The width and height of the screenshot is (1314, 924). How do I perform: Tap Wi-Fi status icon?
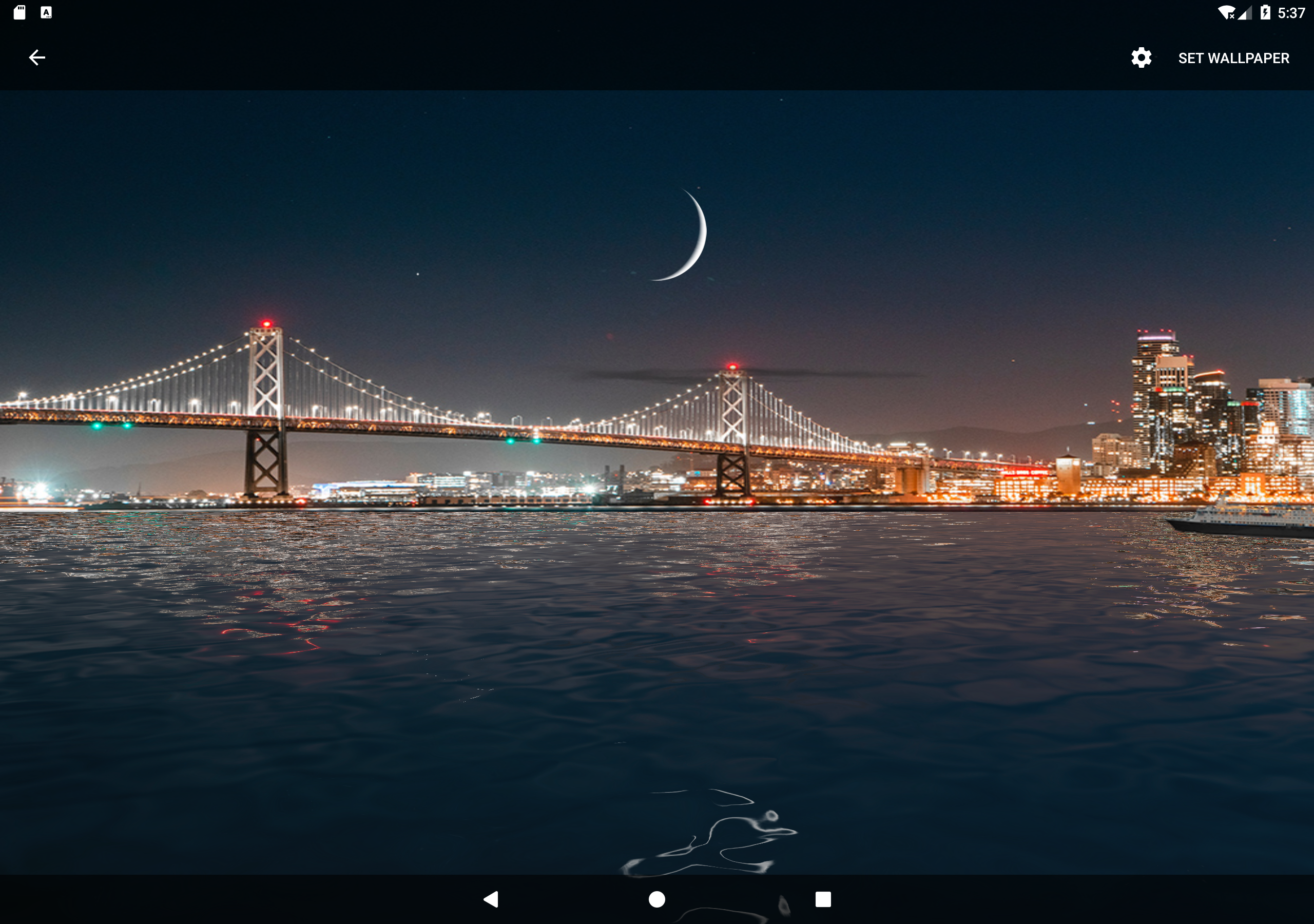click(x=1226, y=13)
